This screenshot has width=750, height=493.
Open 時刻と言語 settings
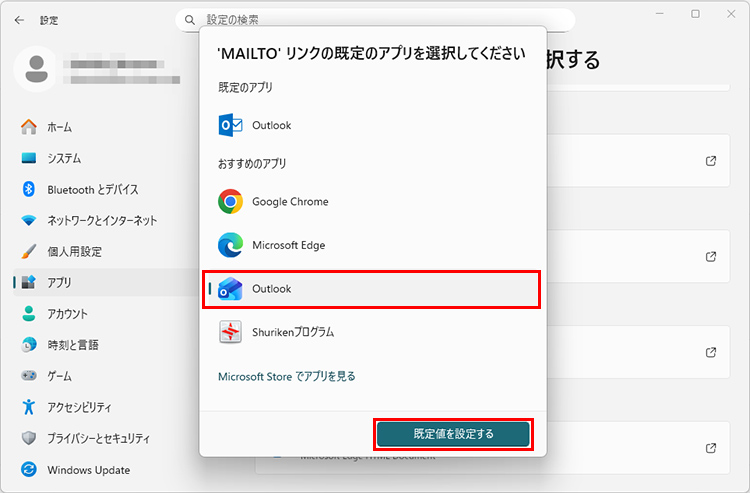point(73,345)
